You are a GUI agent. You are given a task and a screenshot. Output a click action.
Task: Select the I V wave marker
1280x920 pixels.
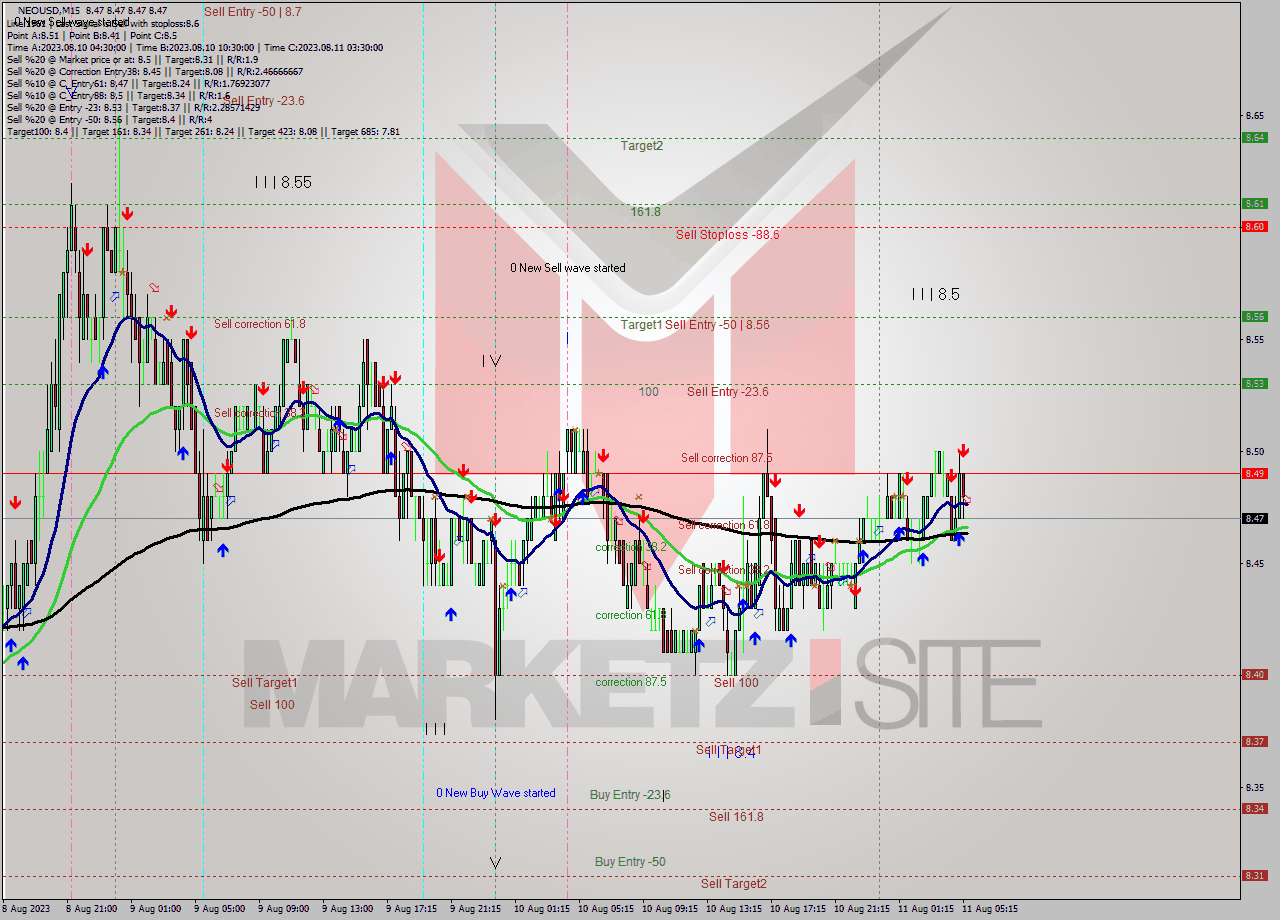[491, 360]
